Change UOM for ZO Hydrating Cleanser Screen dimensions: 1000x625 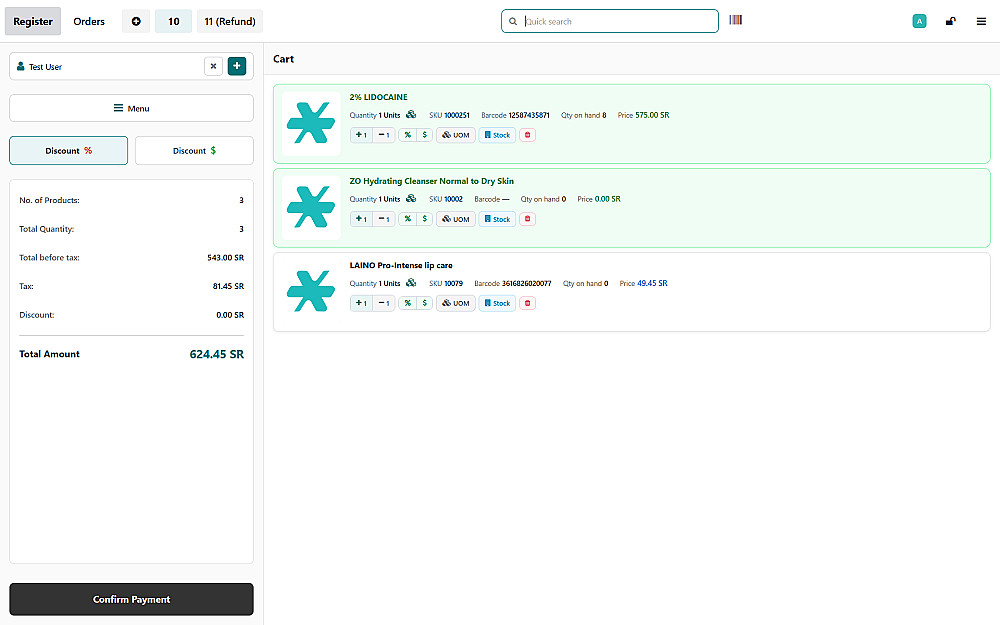click(456, 219)
